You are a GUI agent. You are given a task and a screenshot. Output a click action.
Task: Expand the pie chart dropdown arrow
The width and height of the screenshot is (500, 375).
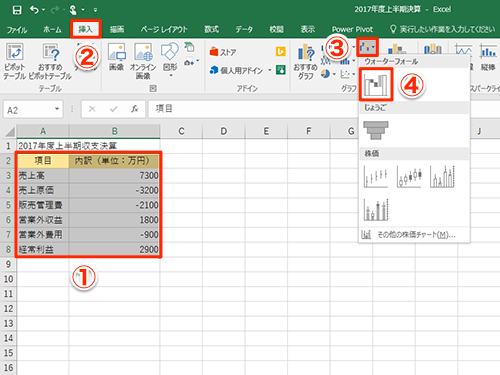334,74
